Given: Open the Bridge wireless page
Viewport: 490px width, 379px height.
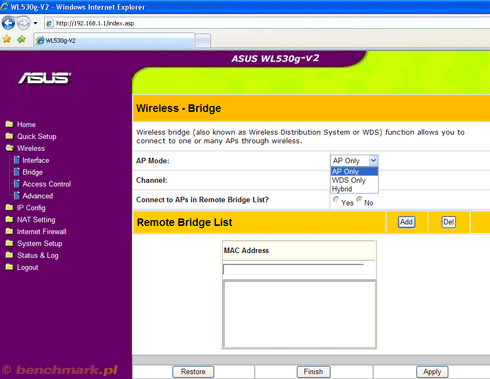Looking at the screenshot, I should coord(33,172).
